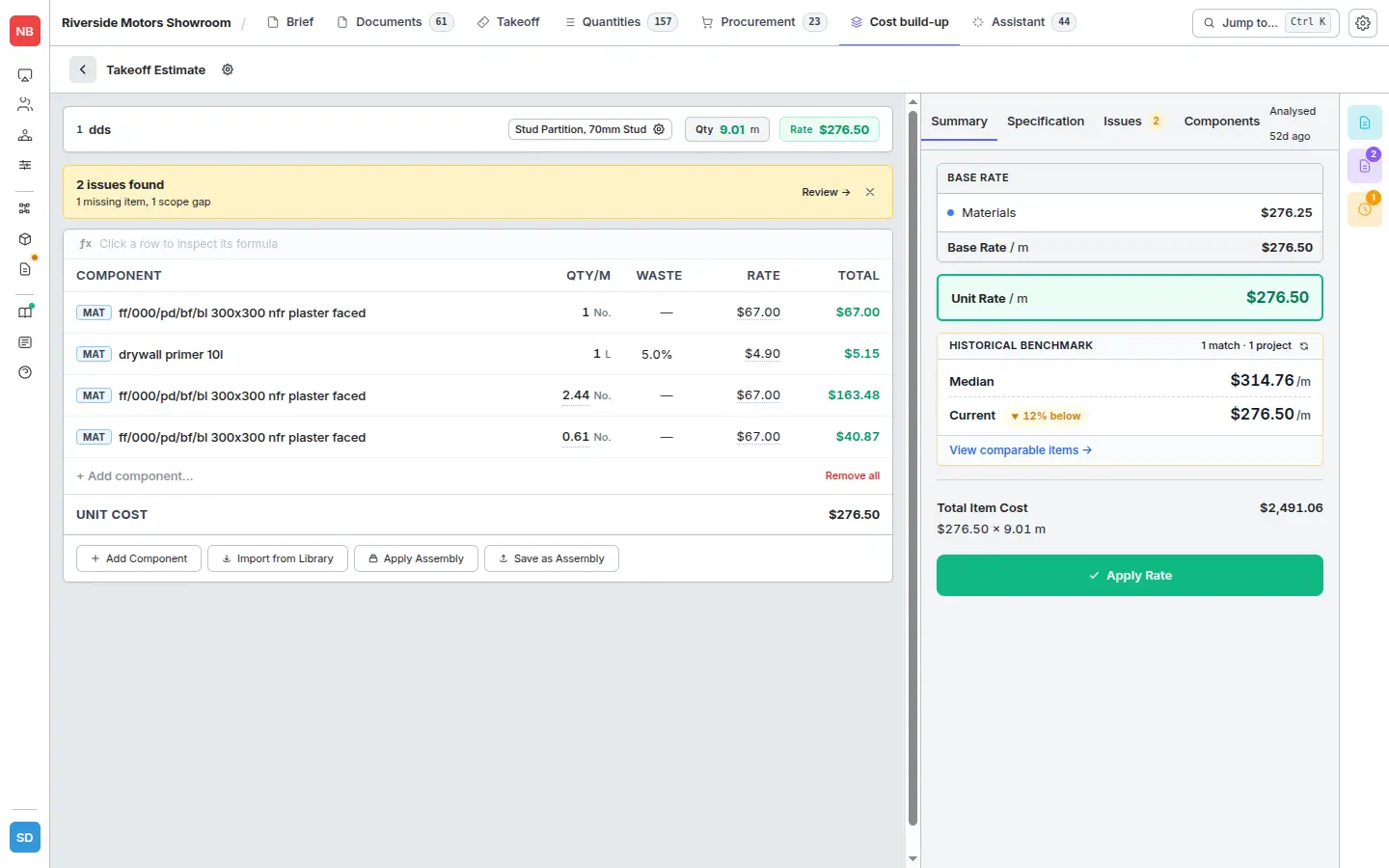Click the Rate $276.50 chip
The width and height of the screenshot is (1389, 868).
coord(830,129)
